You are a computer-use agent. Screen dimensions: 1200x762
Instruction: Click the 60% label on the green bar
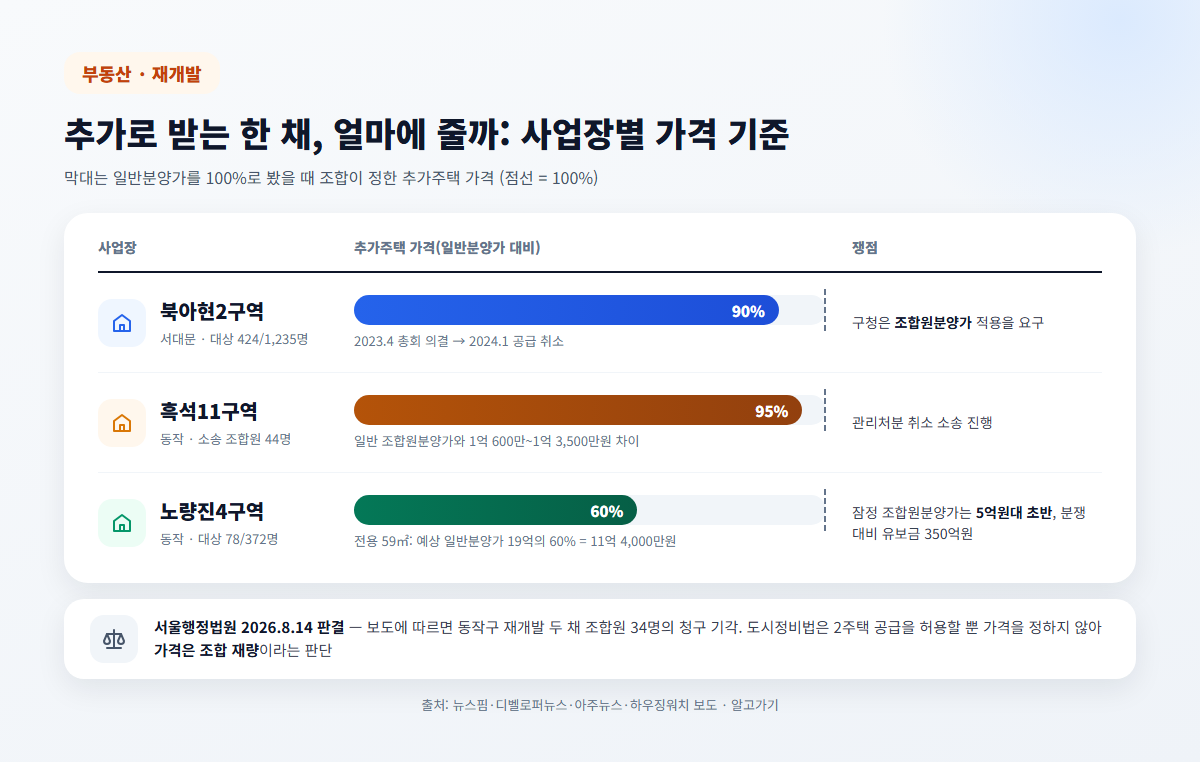[x=606, y=511]
